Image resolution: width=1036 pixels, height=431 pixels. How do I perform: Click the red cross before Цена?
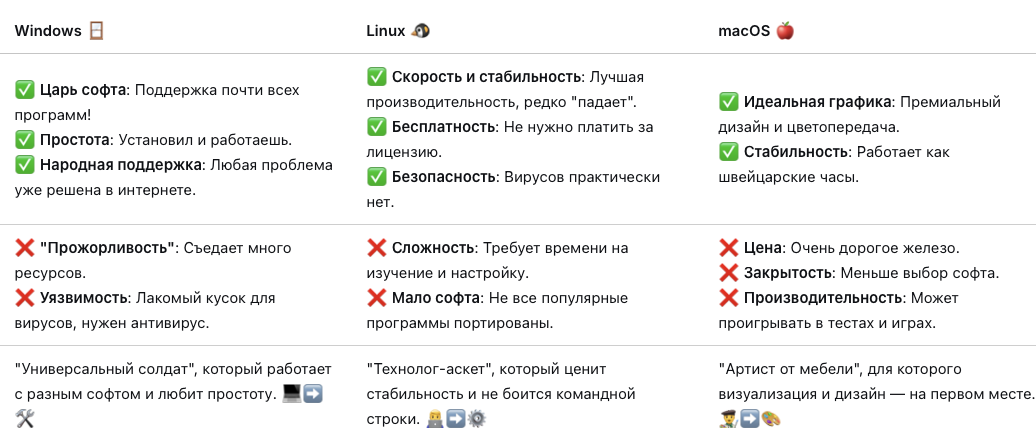(729, 248)
